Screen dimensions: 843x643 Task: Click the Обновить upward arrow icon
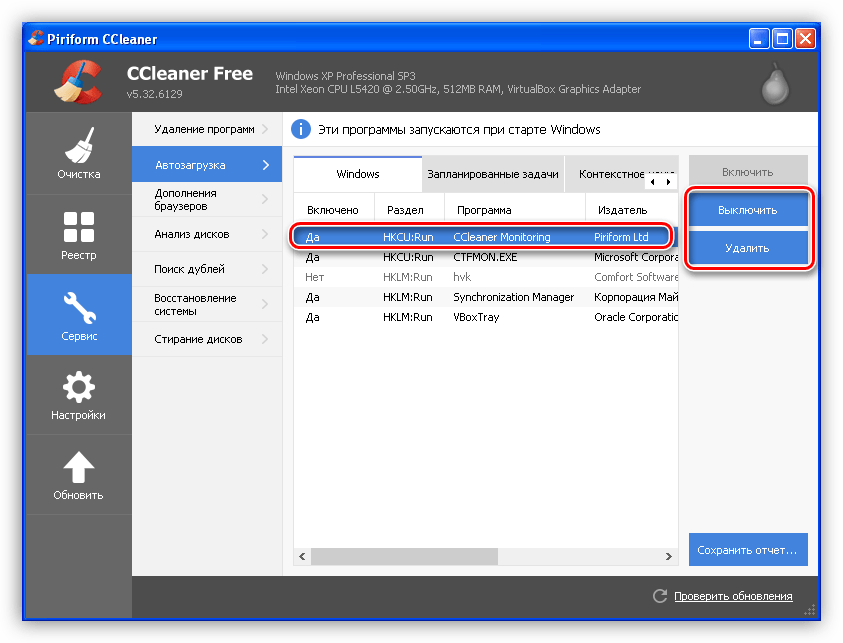[78, 467]
